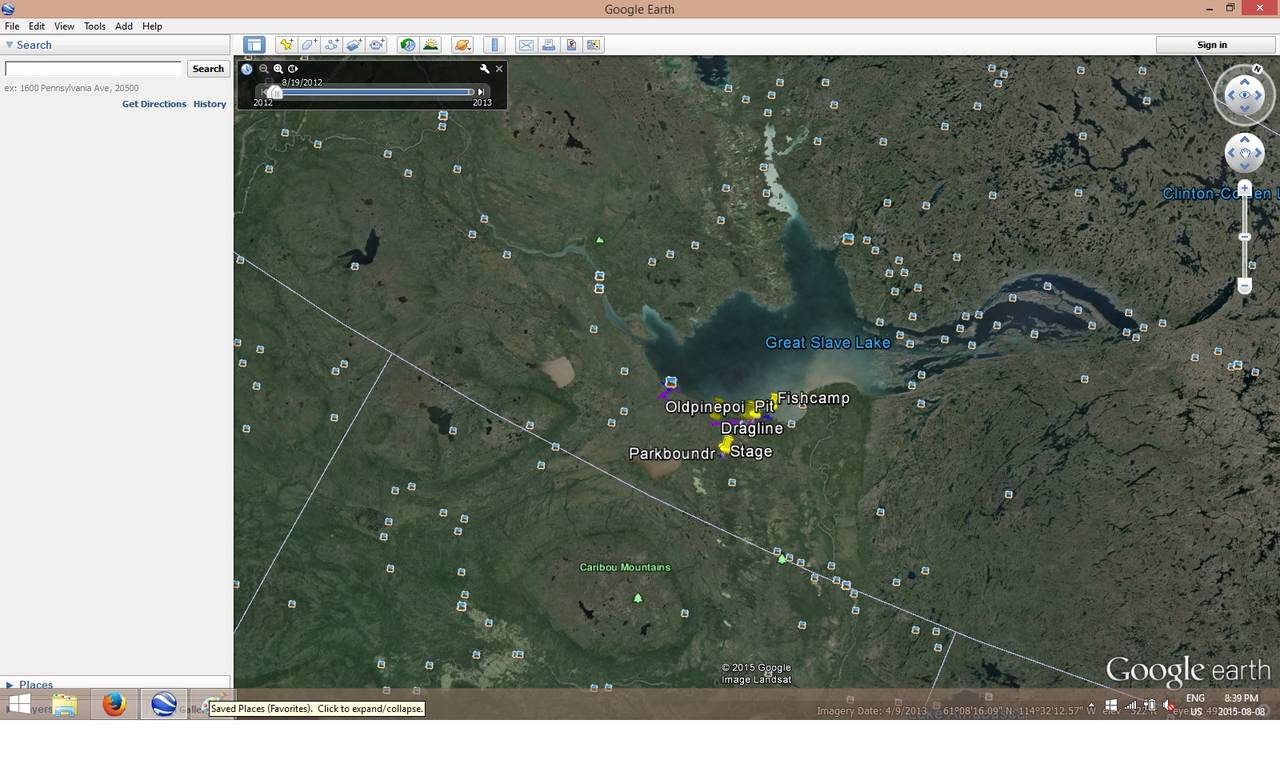Screen dimensions: 1280x784
Task: Click the clock icon on the time slider
Action: tap(247, 69)
